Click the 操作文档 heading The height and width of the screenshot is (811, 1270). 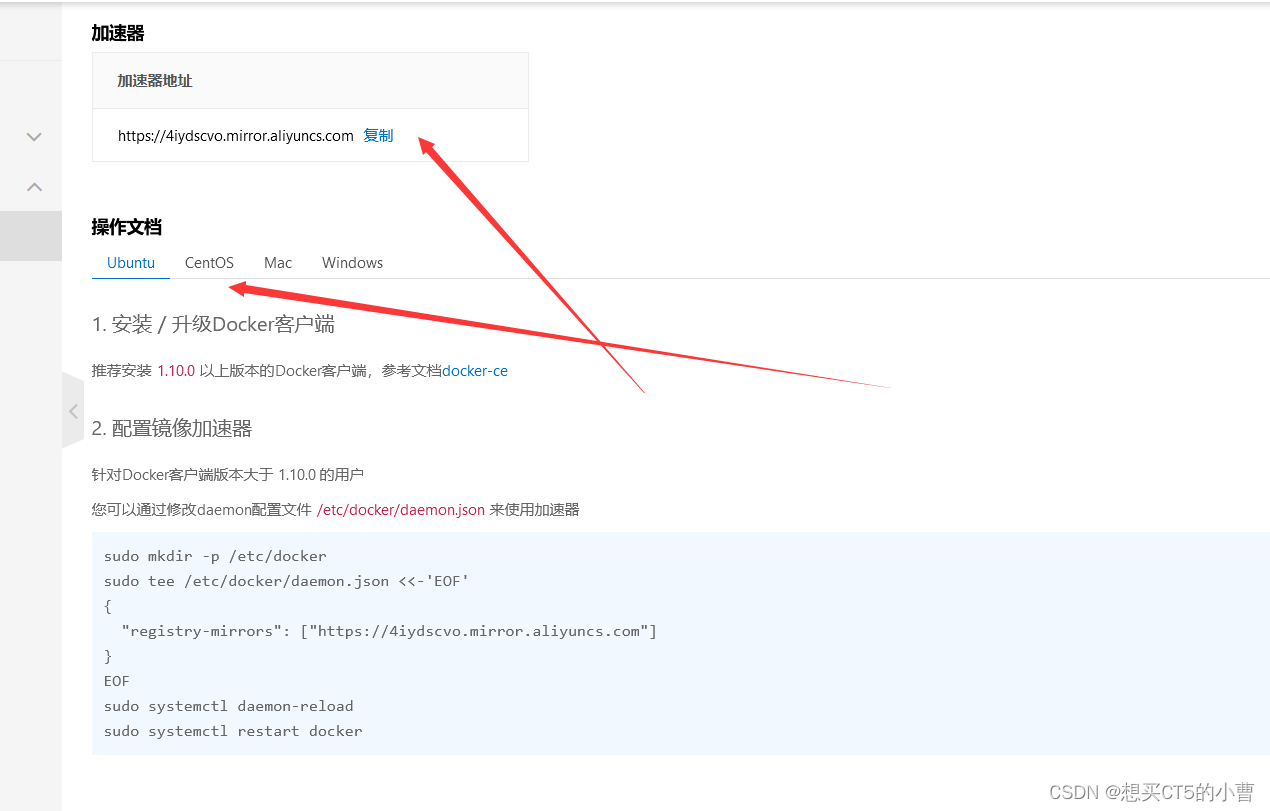coord(127,227)
